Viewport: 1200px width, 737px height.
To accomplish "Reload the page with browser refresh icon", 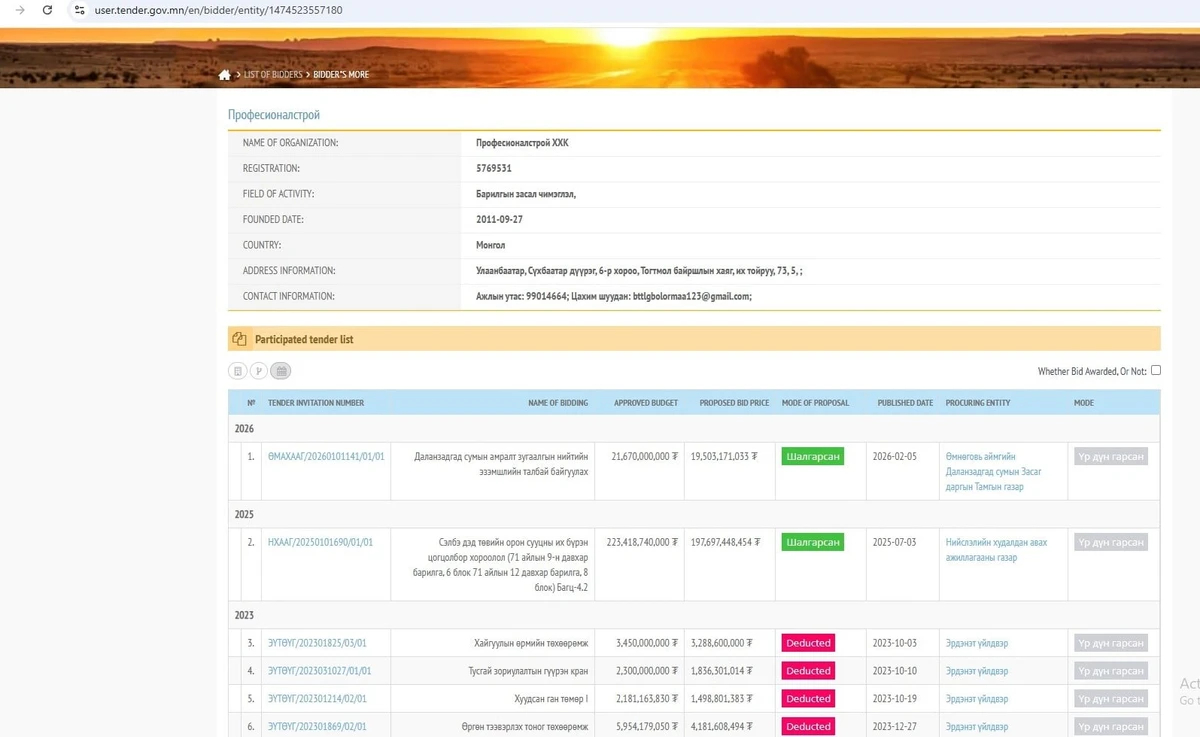I will pos(47,10).
